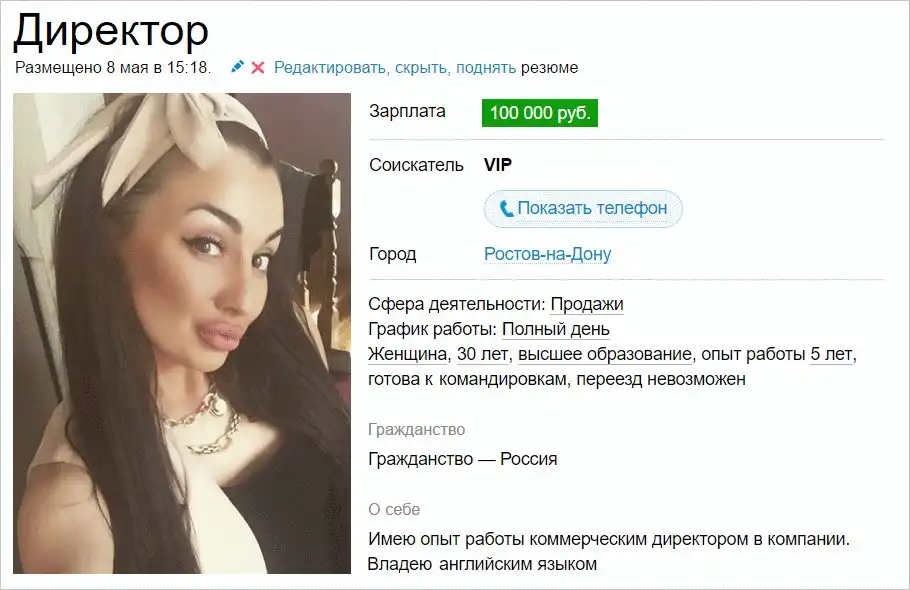This screenshot has width=910, height=590.
Task: Click the green 100 000 руб. salary badge
Action: 540,113
